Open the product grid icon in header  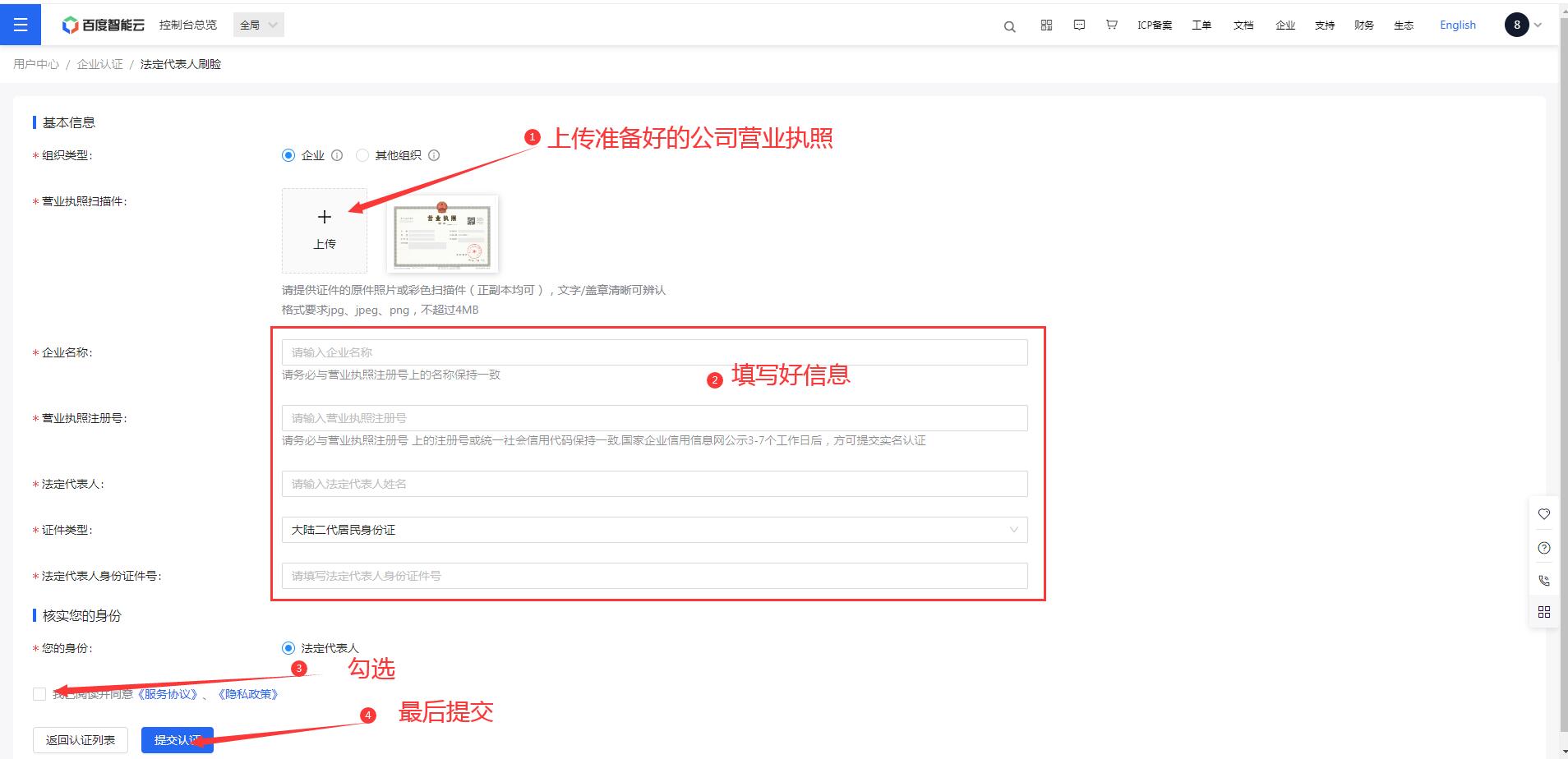click(1046, 25)
